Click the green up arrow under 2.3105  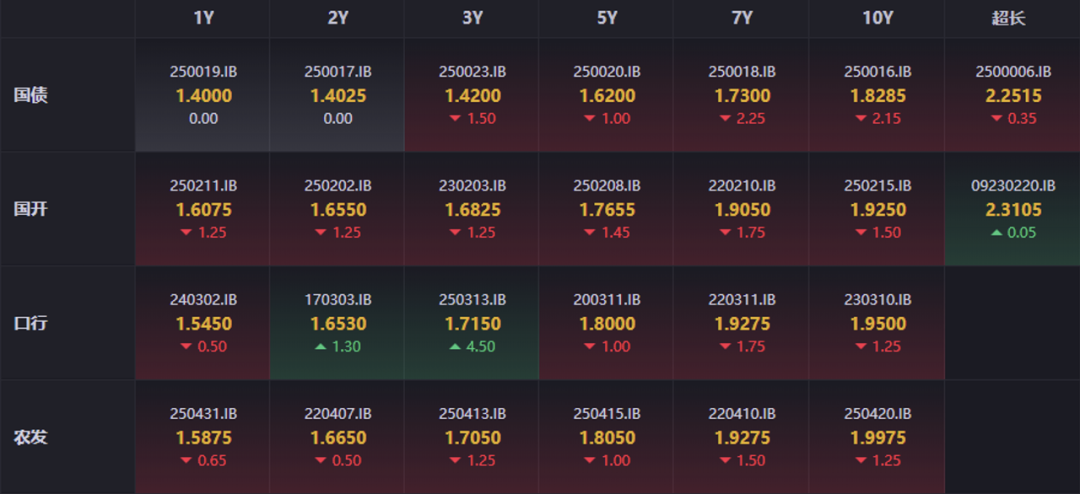click(996, 233)
